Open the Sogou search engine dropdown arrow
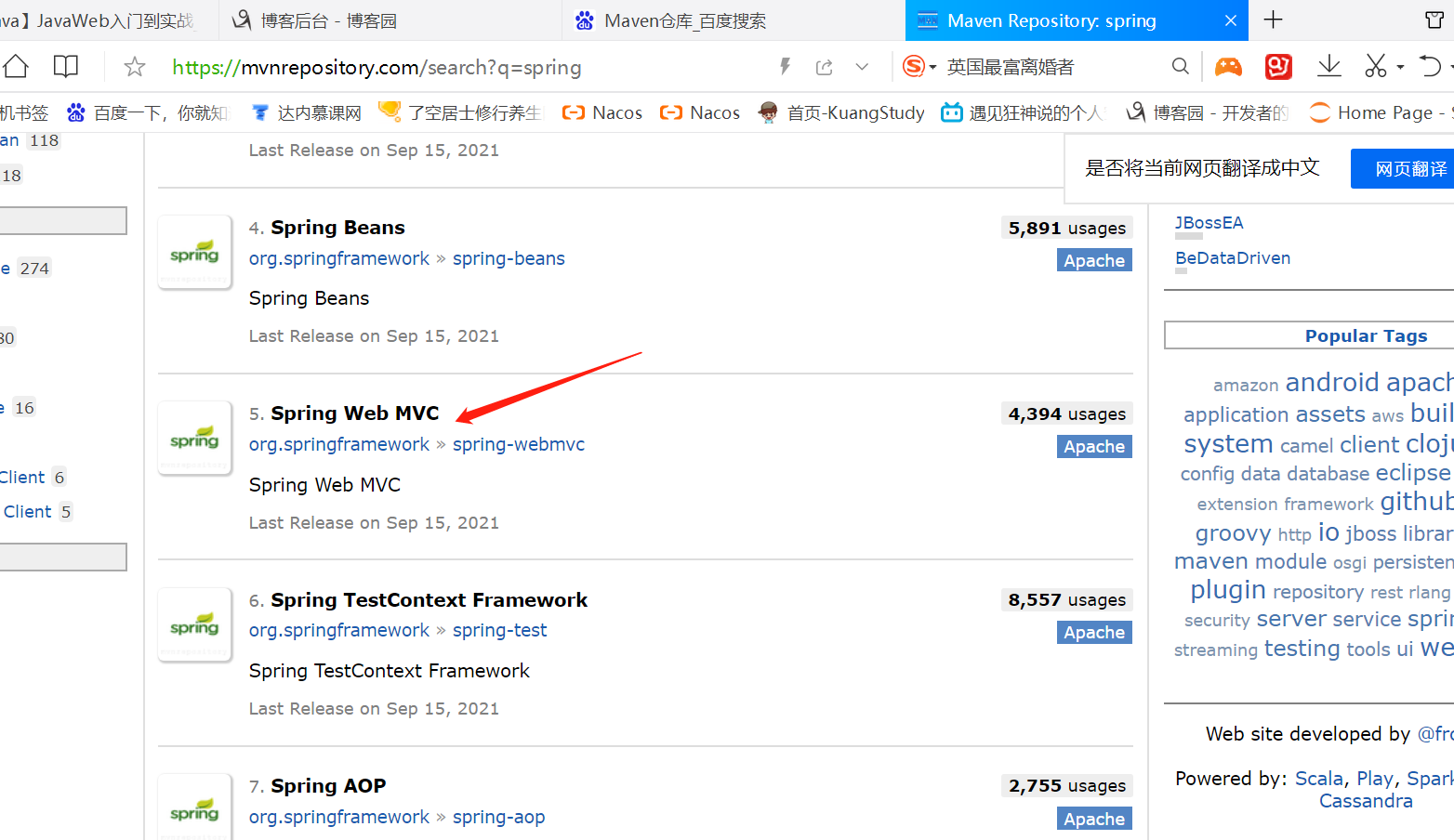Viewport: 1454px width, 840px height. coord(932,68)
